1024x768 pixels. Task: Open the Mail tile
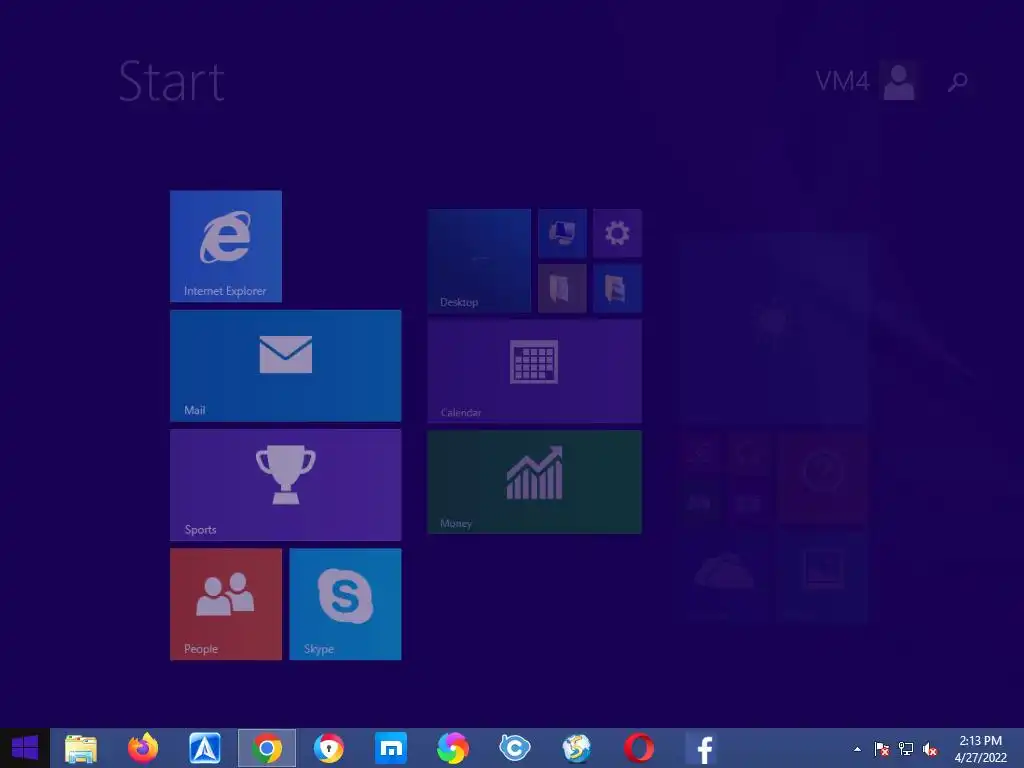(285, 366)
